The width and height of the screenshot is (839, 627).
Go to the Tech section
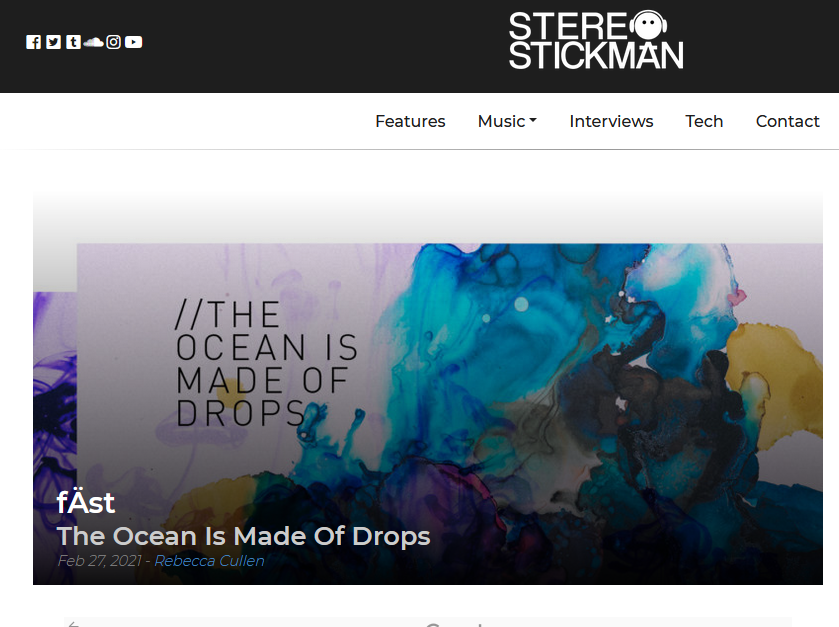[704, 121]
